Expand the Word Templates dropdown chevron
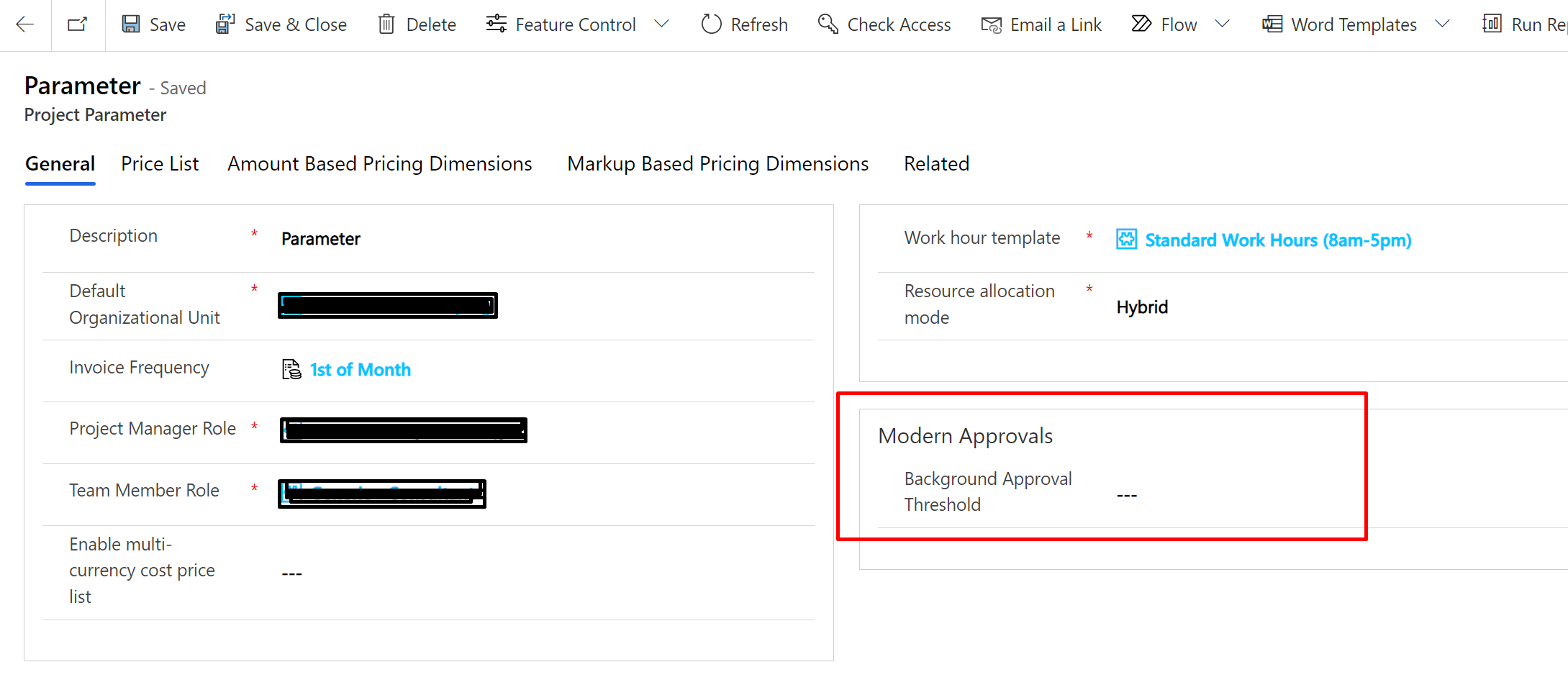1568x685 pixels. (x=1442, y=24)
